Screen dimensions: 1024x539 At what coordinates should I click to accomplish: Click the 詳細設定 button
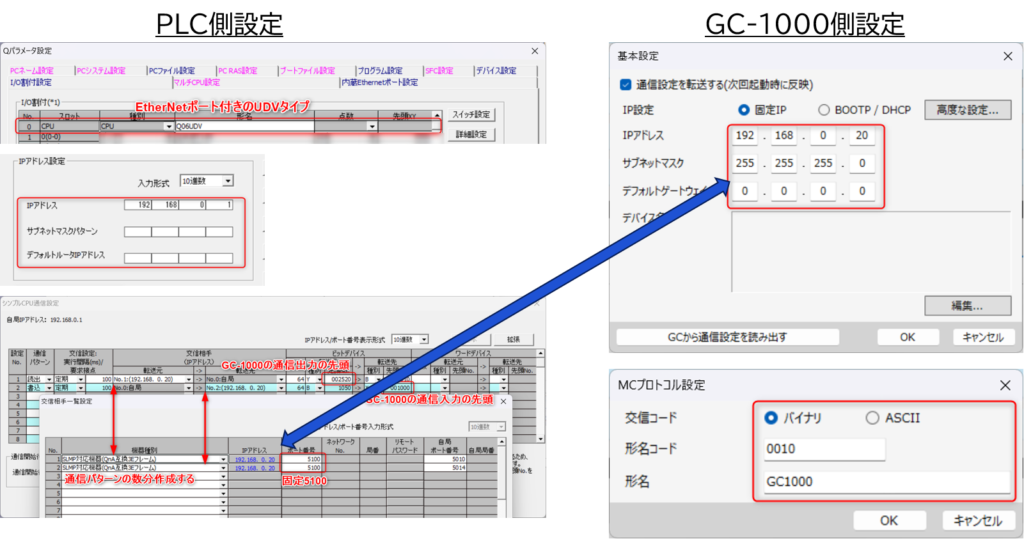pyautogui.click(x=471, y=135)
